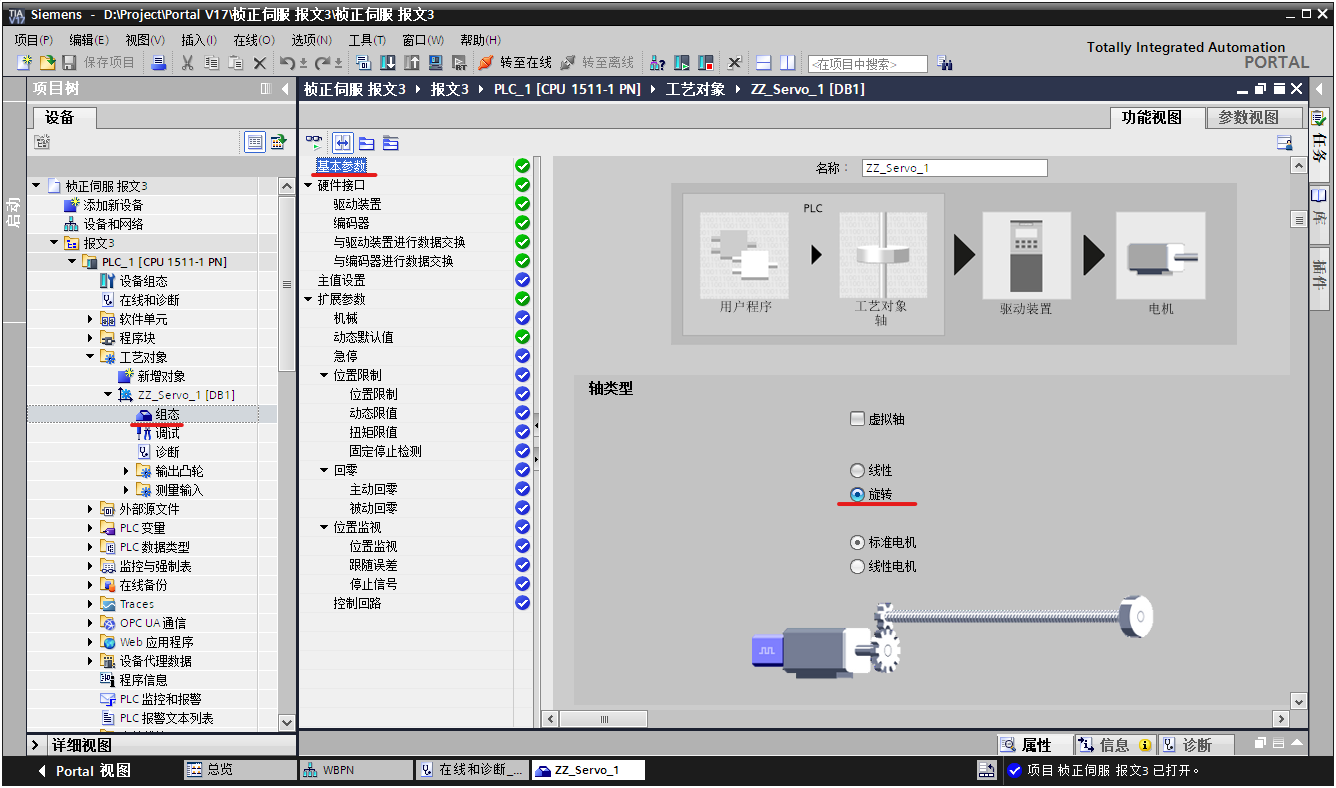Image resolution: width=1336 pixels, height=788 pixels.
Task: Open 动态默认值 configuration page
Action: (363, 337)
